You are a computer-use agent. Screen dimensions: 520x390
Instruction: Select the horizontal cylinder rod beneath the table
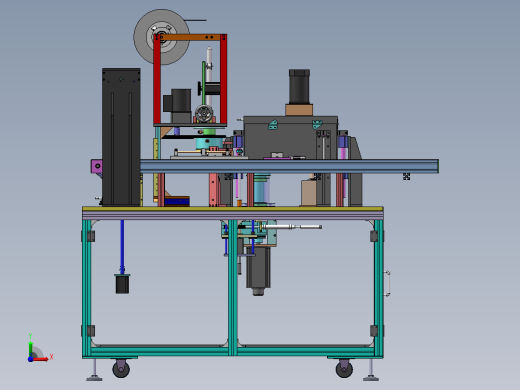pos(293,227)
